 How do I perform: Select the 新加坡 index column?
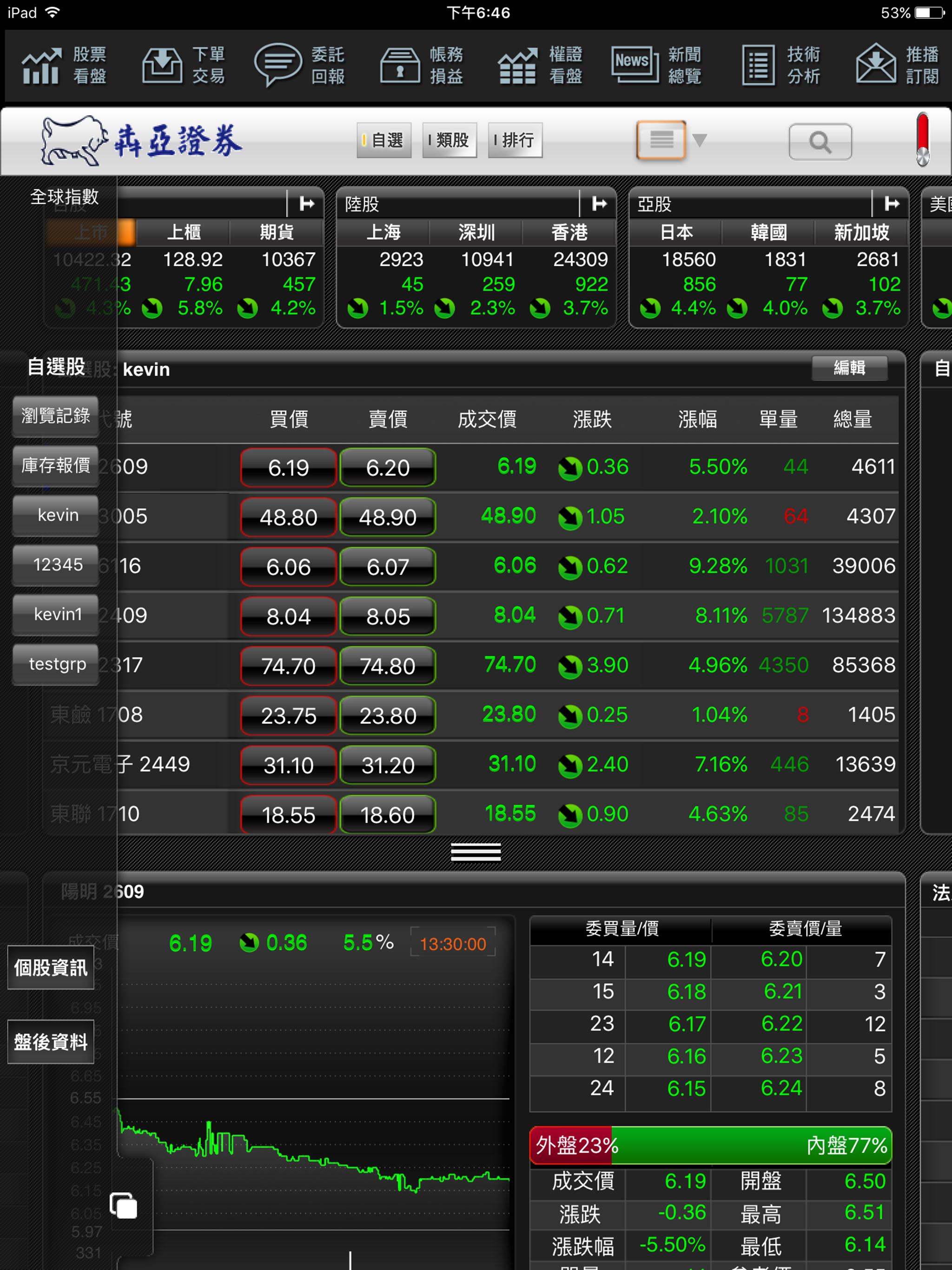click(x=861, y=232)
